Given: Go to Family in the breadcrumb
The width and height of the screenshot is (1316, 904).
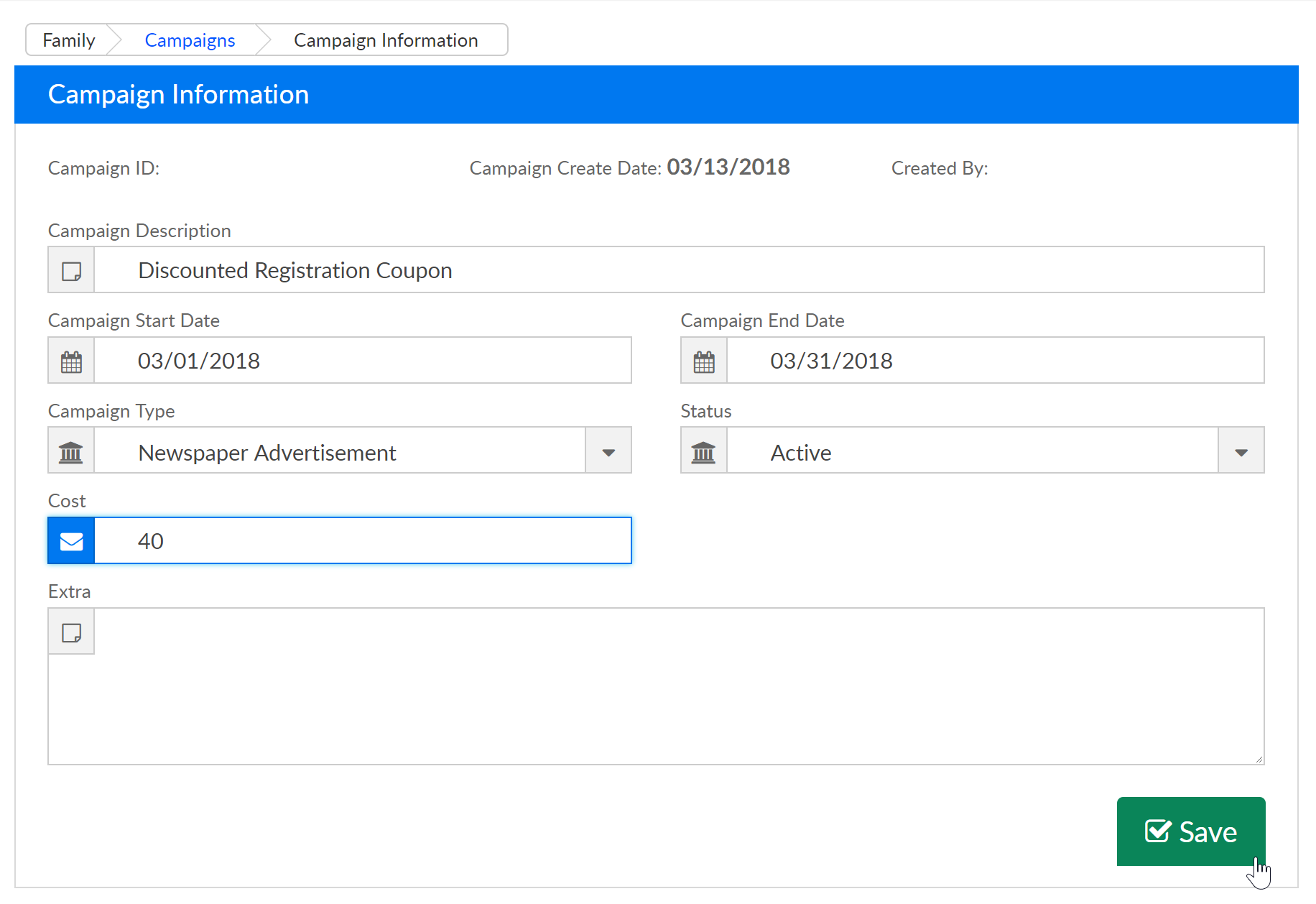Looking at the screenshot, I should click(x=69, y=40).
